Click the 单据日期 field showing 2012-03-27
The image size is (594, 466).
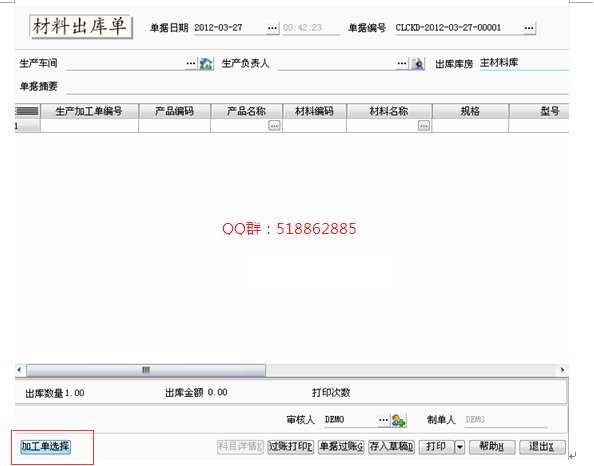pyautogui.click(x=230, y=28)
